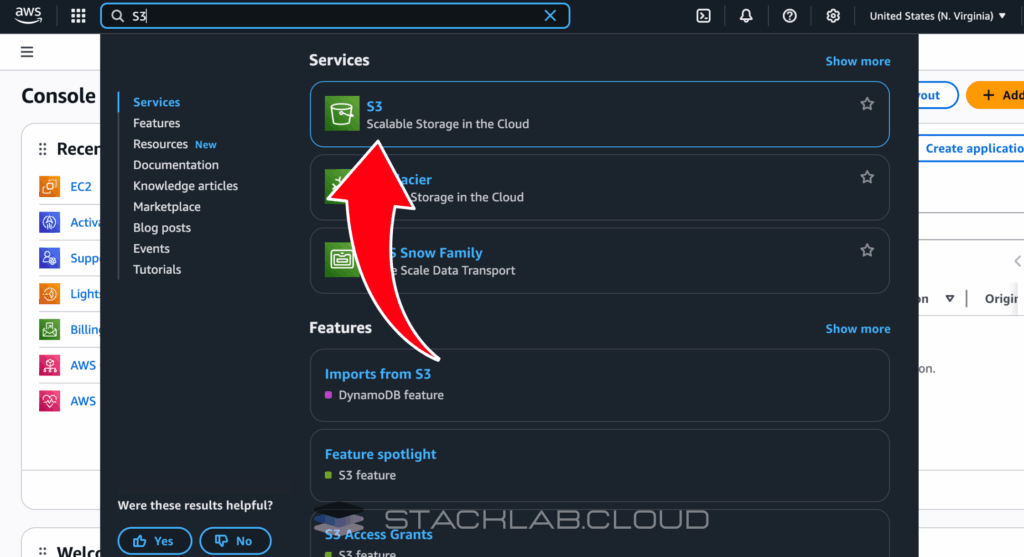
Task: Open the CloudShell terminal icon
Action: coord(703,16)
